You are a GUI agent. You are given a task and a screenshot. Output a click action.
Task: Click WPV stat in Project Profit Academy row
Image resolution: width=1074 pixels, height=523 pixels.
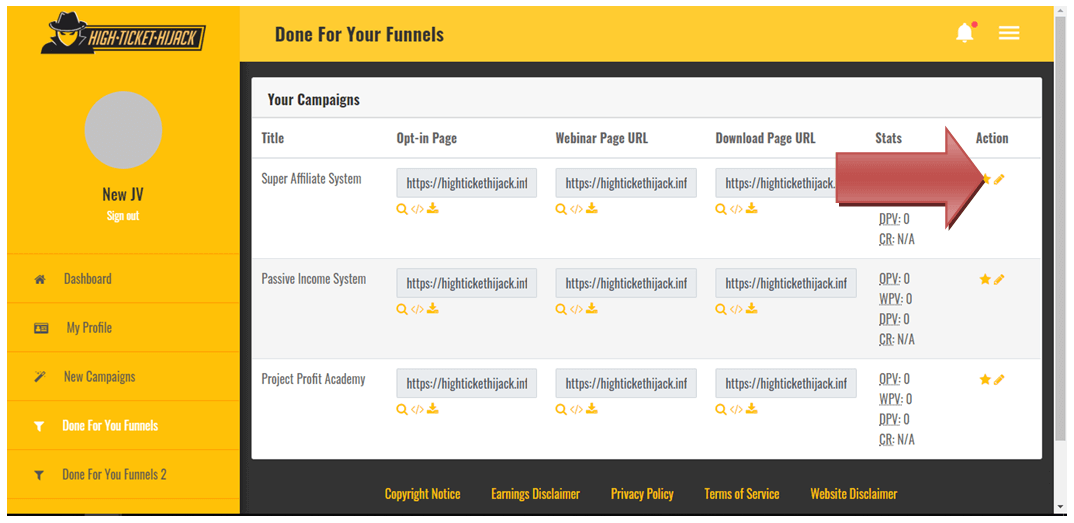point(895,399)
